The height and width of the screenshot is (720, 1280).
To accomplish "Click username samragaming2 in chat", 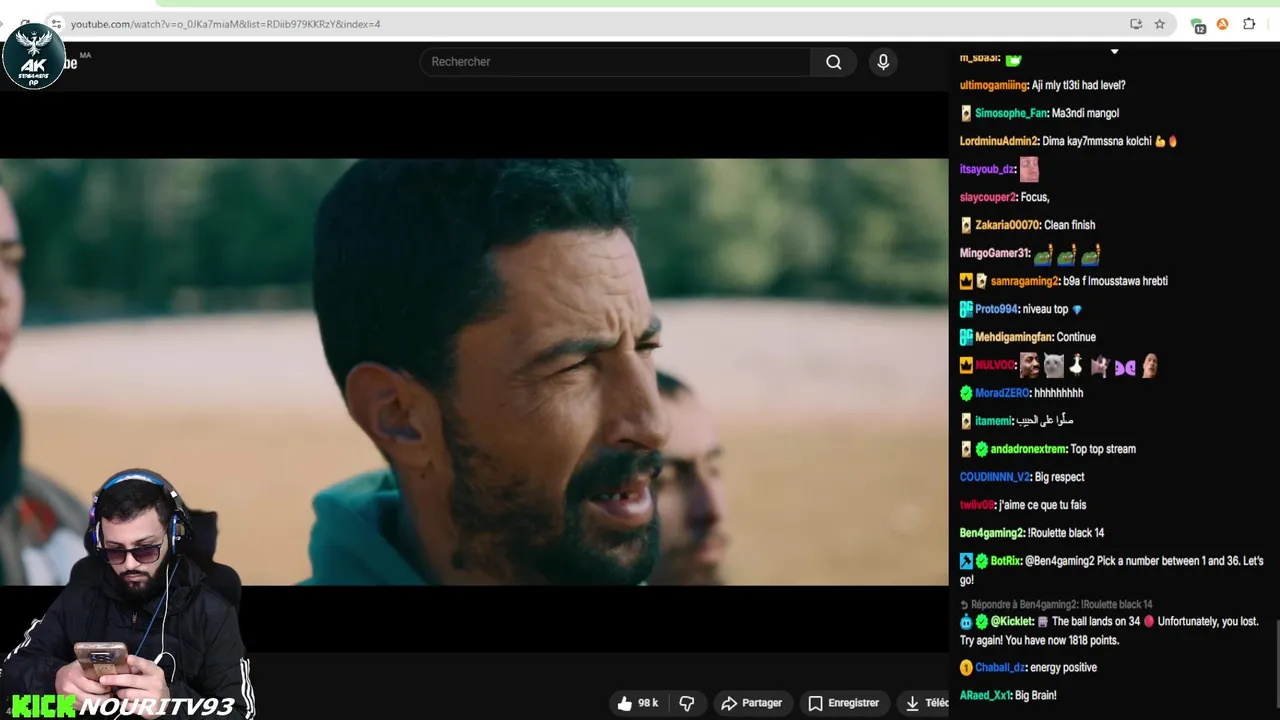I will [1025, 281].
